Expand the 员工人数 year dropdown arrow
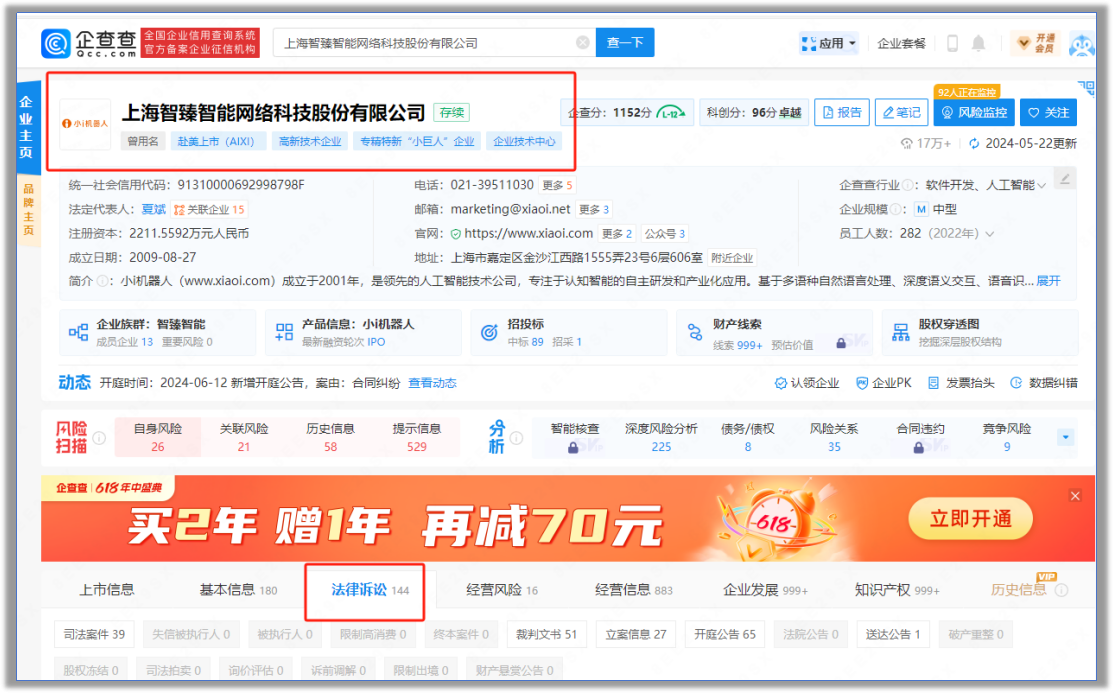This screenshot has width=1114, height=694. coord(990,234)
